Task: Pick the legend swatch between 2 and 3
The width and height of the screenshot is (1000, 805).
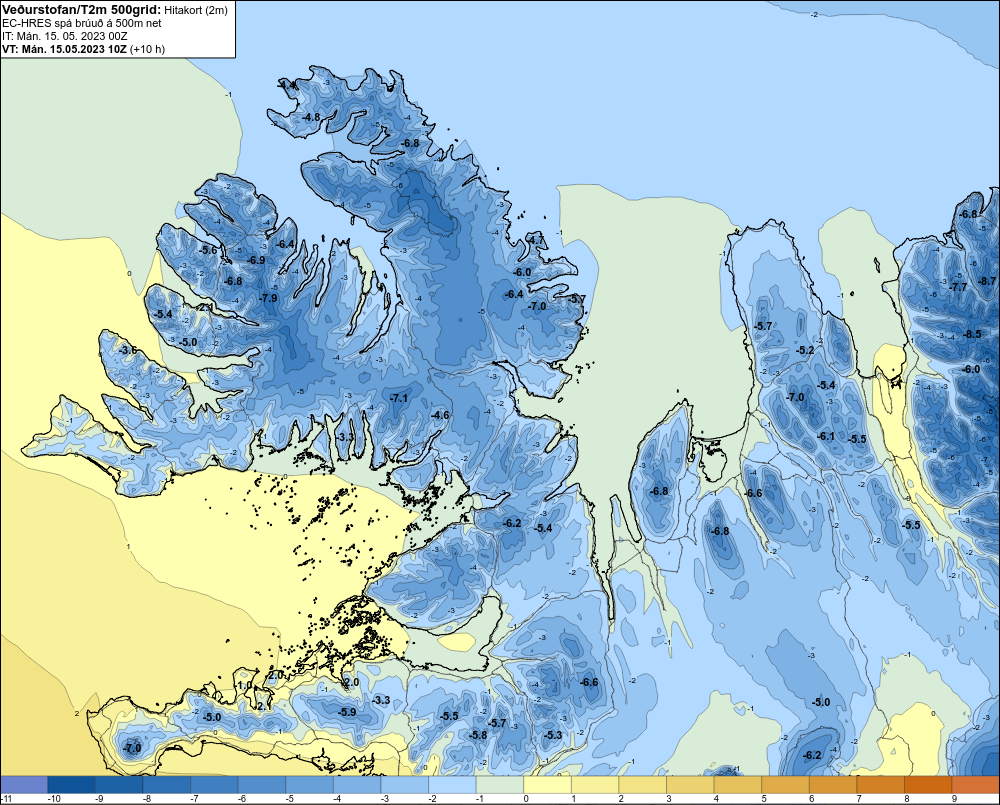Action: 643,784
